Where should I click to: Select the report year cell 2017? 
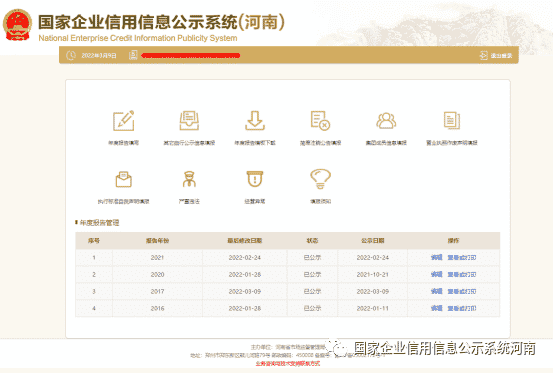click(x=157, y=291)
